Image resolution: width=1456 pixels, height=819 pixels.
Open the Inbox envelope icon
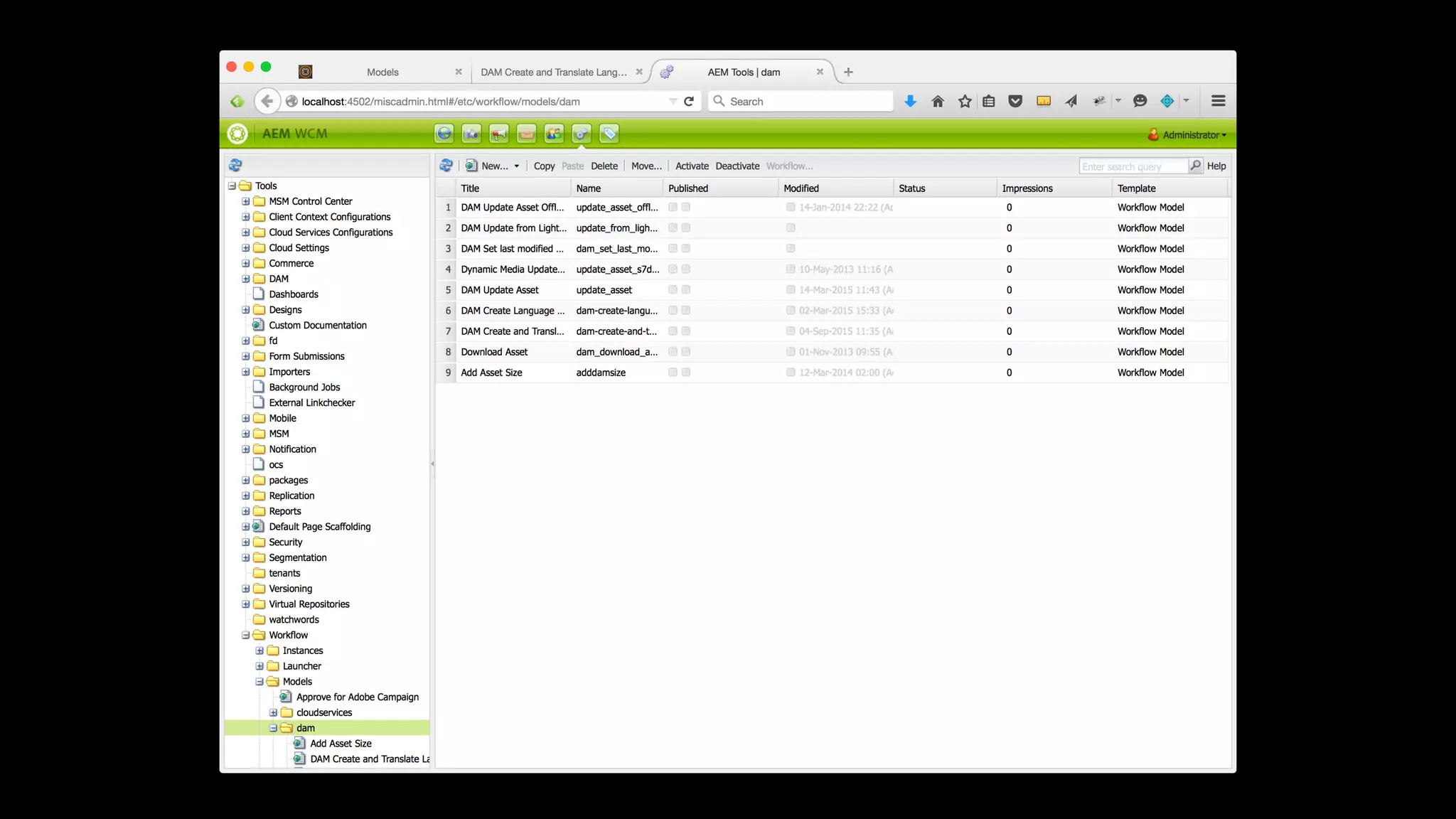(527, 134)
